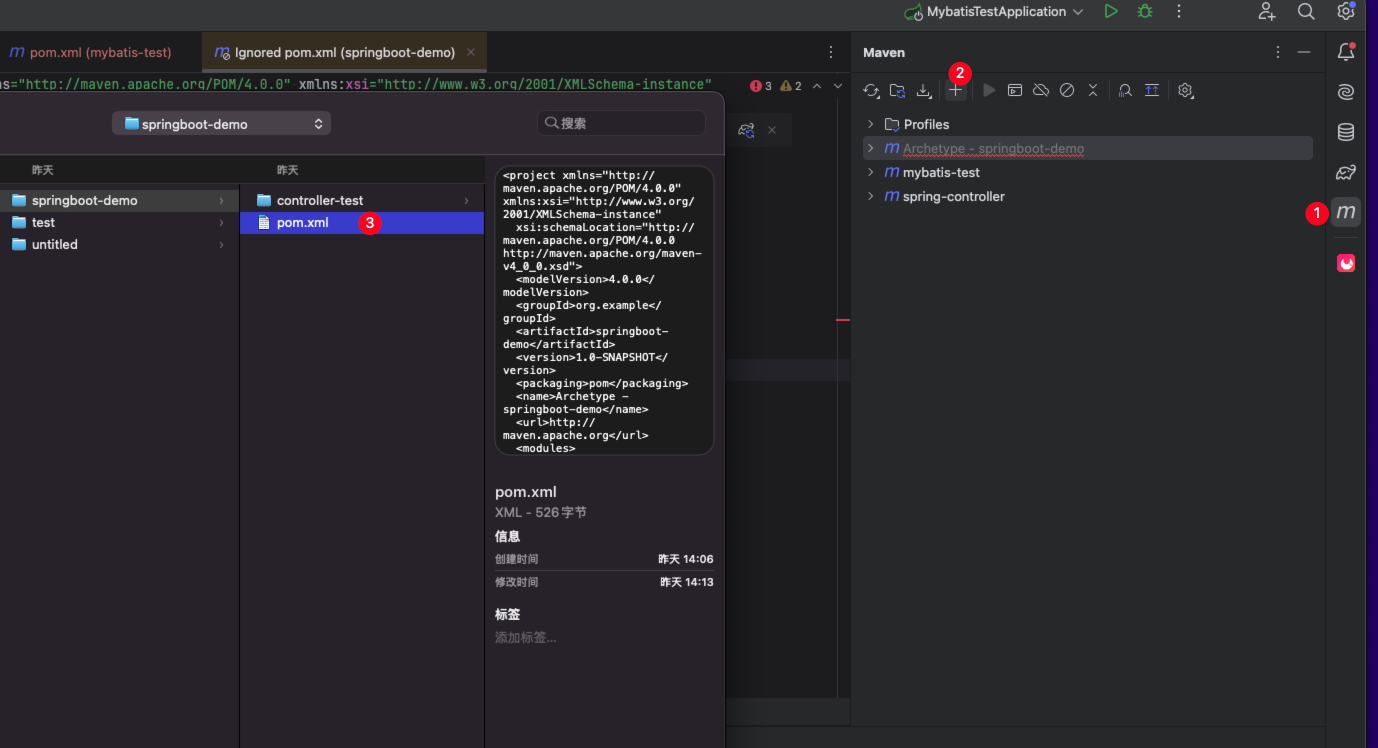Click the pink plugin icon in the right sidebar

(x=1346, y=263)
